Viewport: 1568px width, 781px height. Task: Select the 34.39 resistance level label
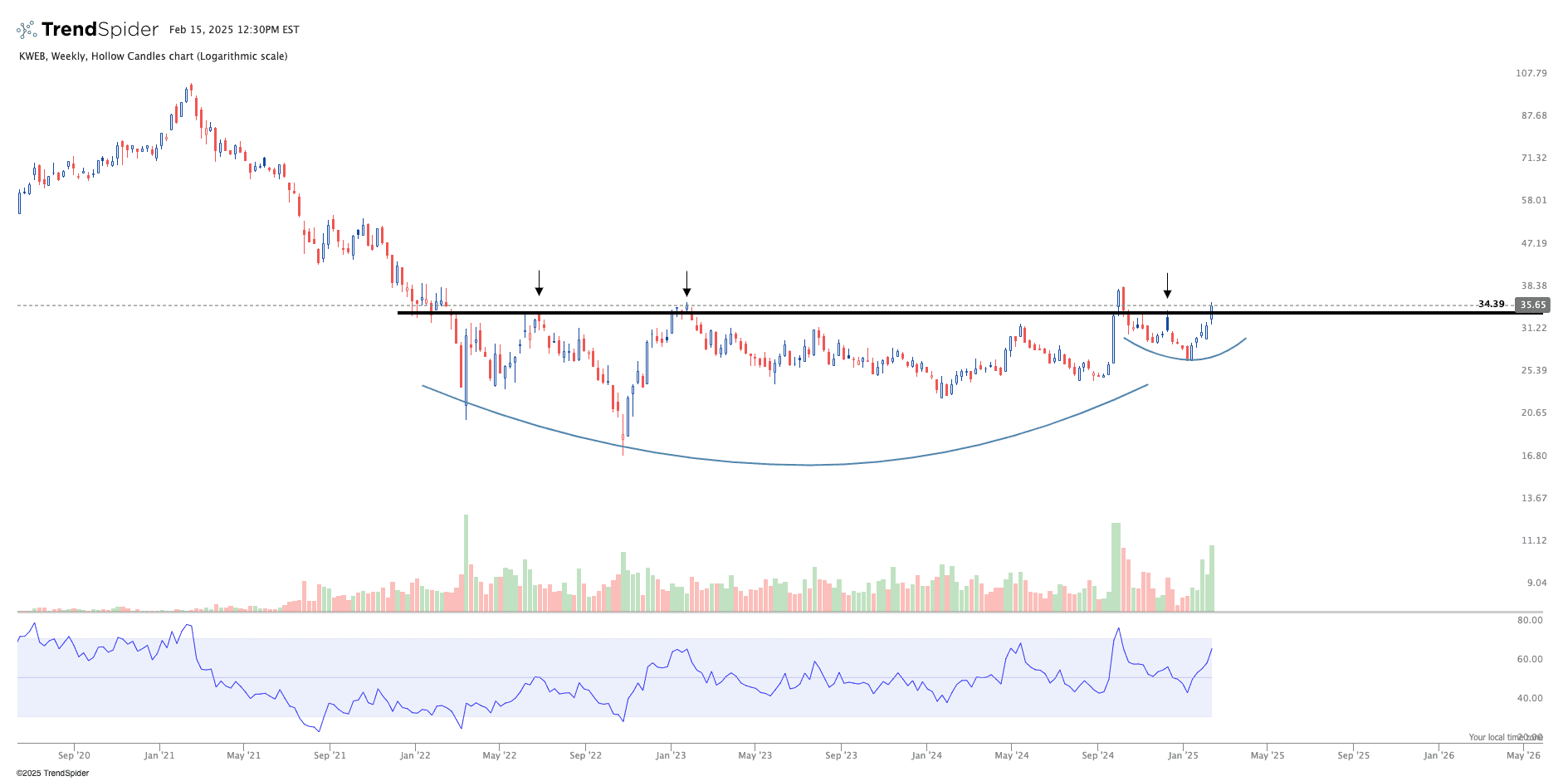tap(1491, 304)
